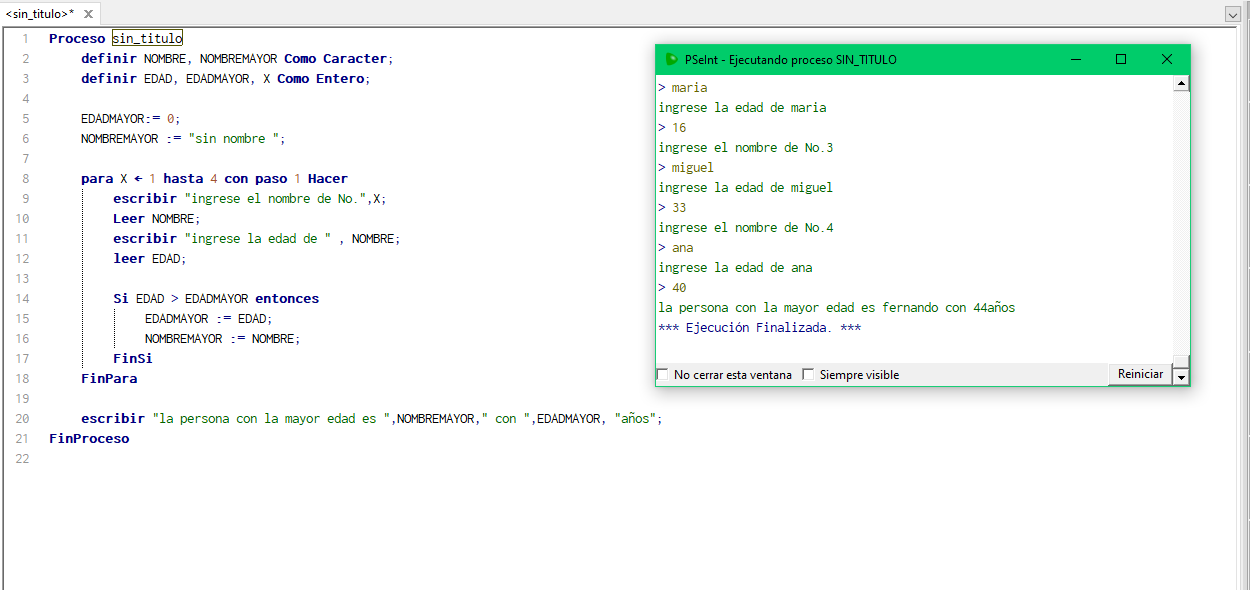Click the output line 'ingrese el nombre de No.3'
1250x590 pixels.
746,147
